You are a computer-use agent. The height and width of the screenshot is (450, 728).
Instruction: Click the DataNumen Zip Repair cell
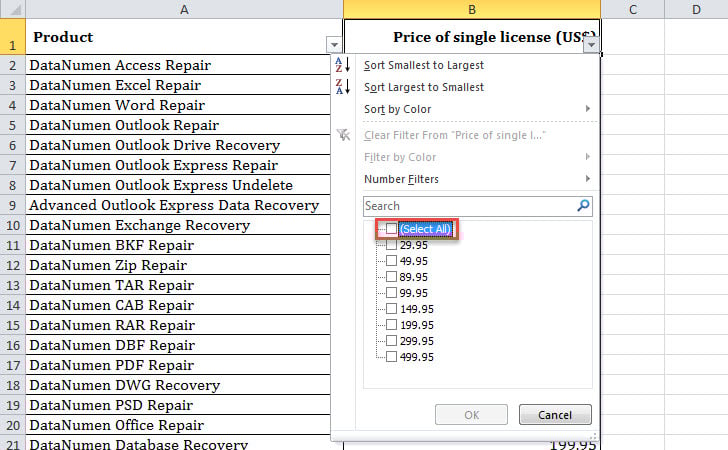point(178,265)
